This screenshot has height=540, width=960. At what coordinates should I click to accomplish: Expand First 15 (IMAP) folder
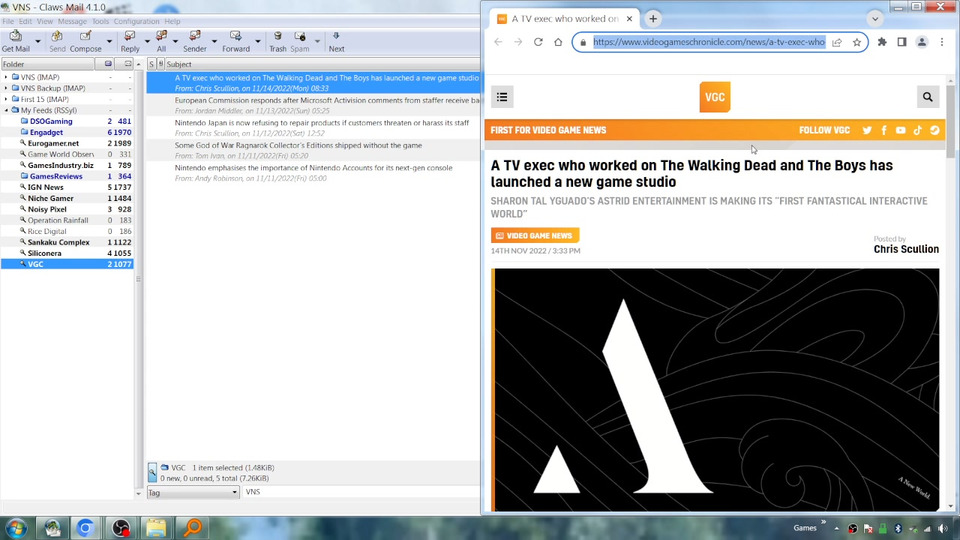point(6,99)
